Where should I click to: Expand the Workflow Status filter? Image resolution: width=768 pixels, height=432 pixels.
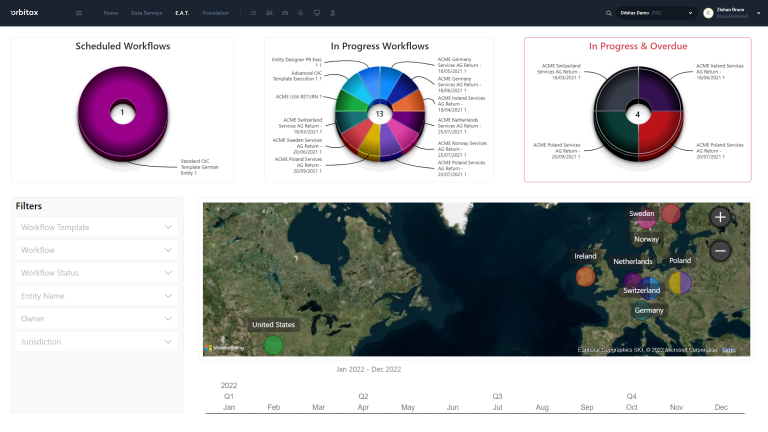point(97,273)
